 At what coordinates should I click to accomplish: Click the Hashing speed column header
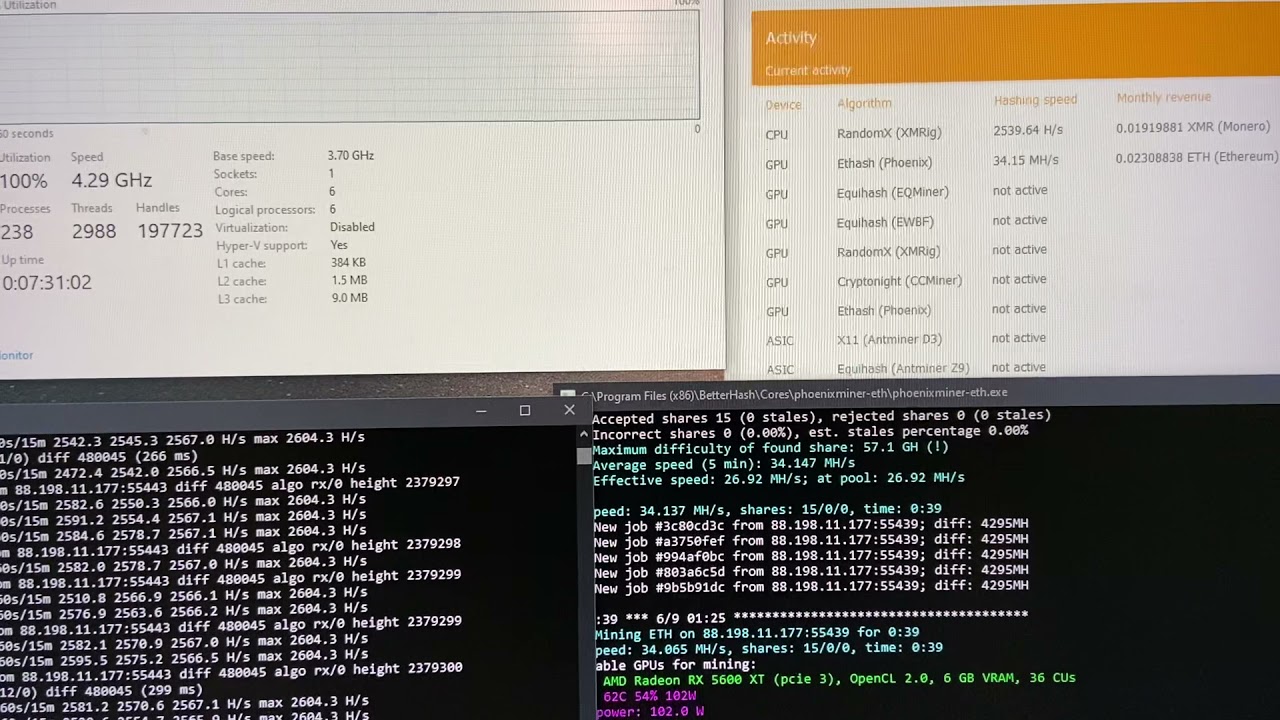point(1035,100)
